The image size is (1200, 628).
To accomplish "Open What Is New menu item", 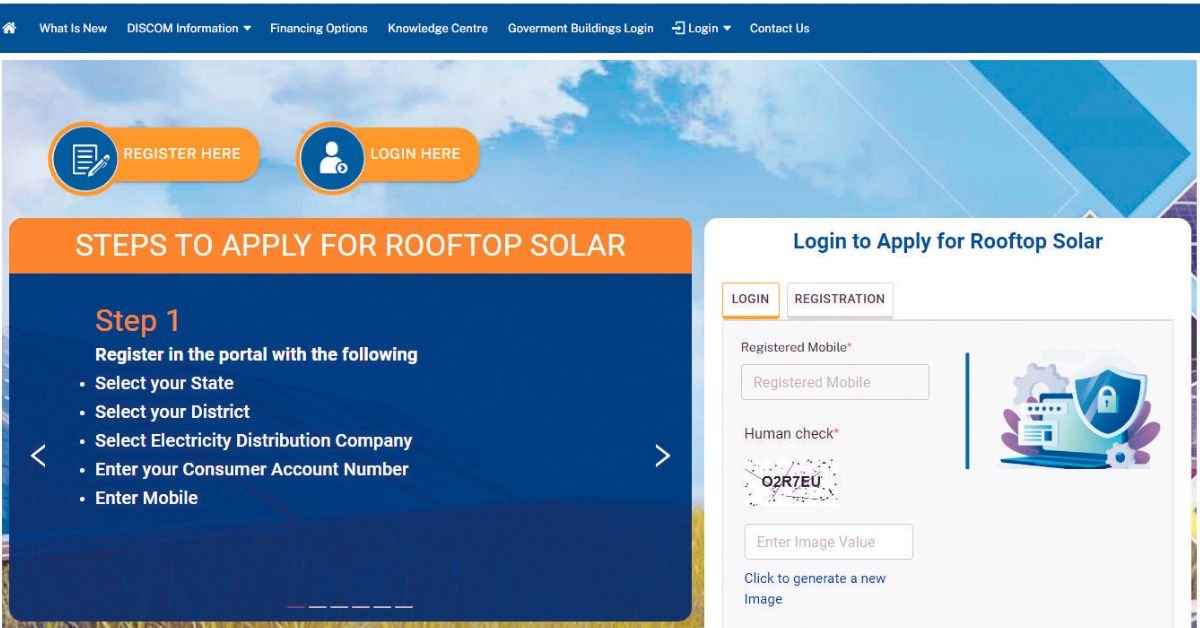I will 73,28.
